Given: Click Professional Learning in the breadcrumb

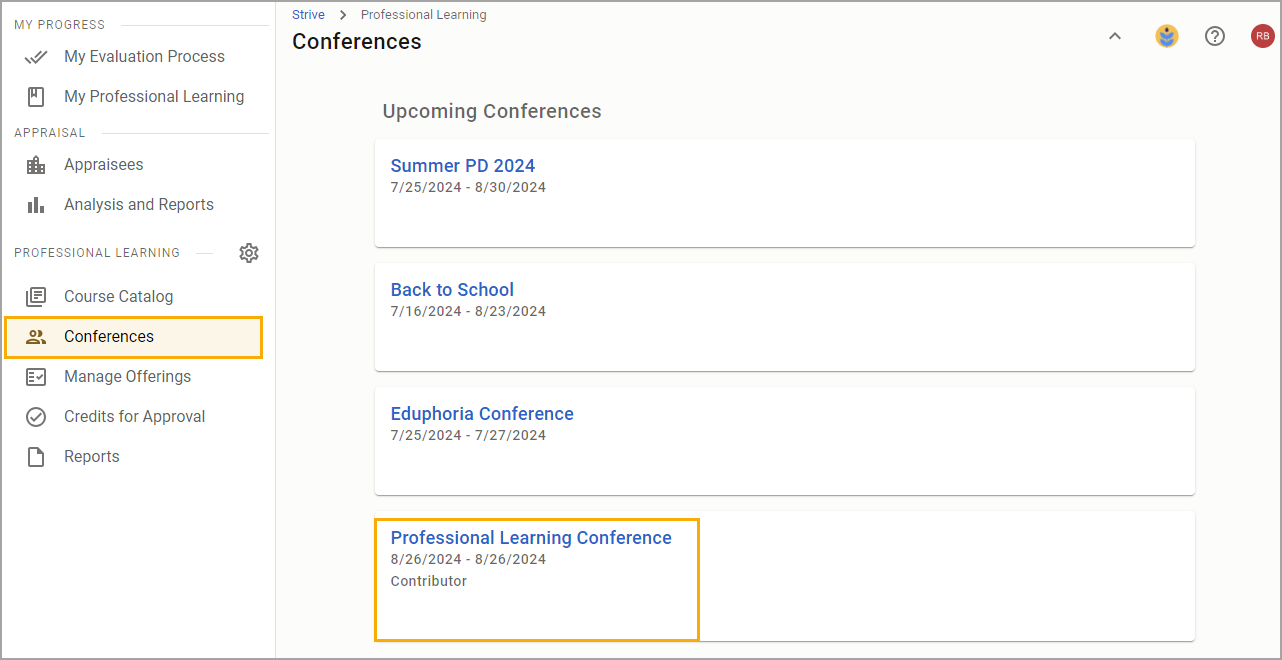Looking at the screenshot, I should point(424,15).
